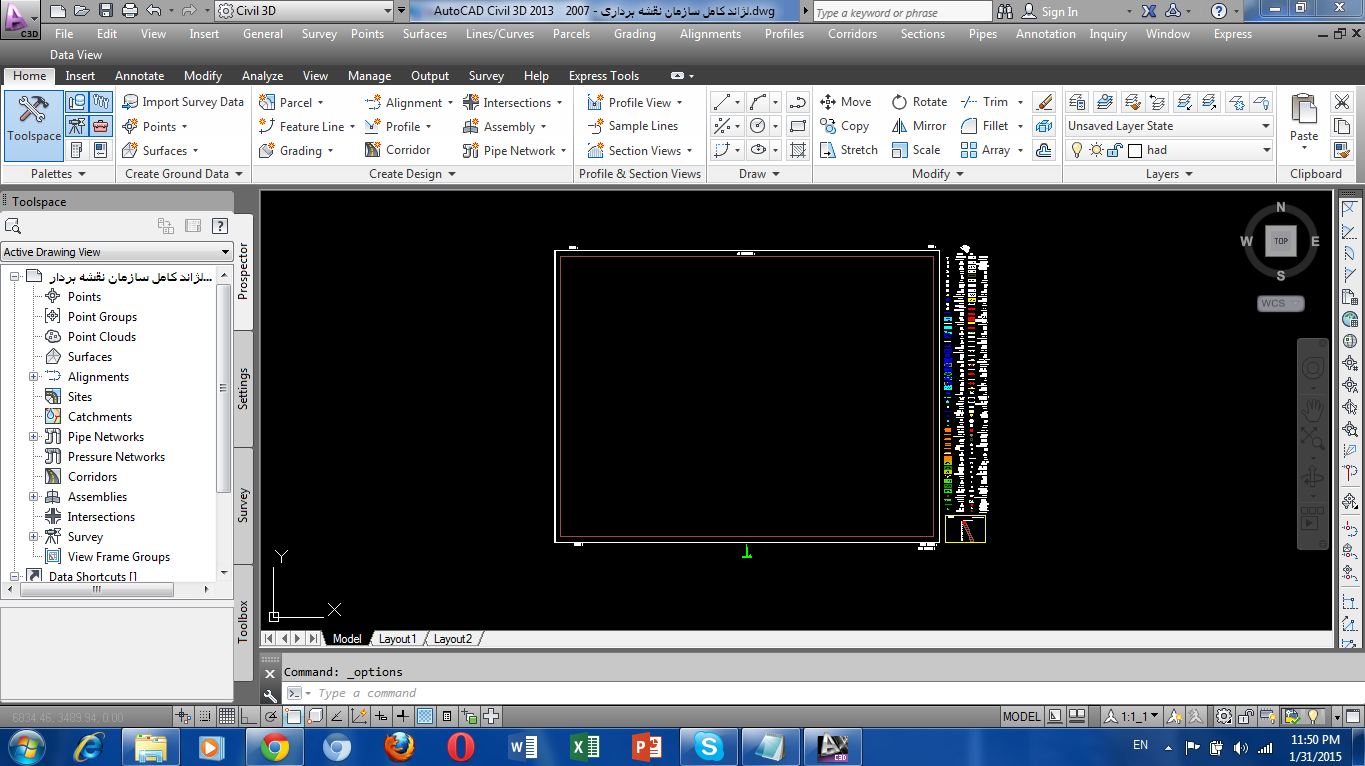Click the Trim tool
Image resolution: width=1365 pixels, height=766 pixels.
tap(984, 102)
